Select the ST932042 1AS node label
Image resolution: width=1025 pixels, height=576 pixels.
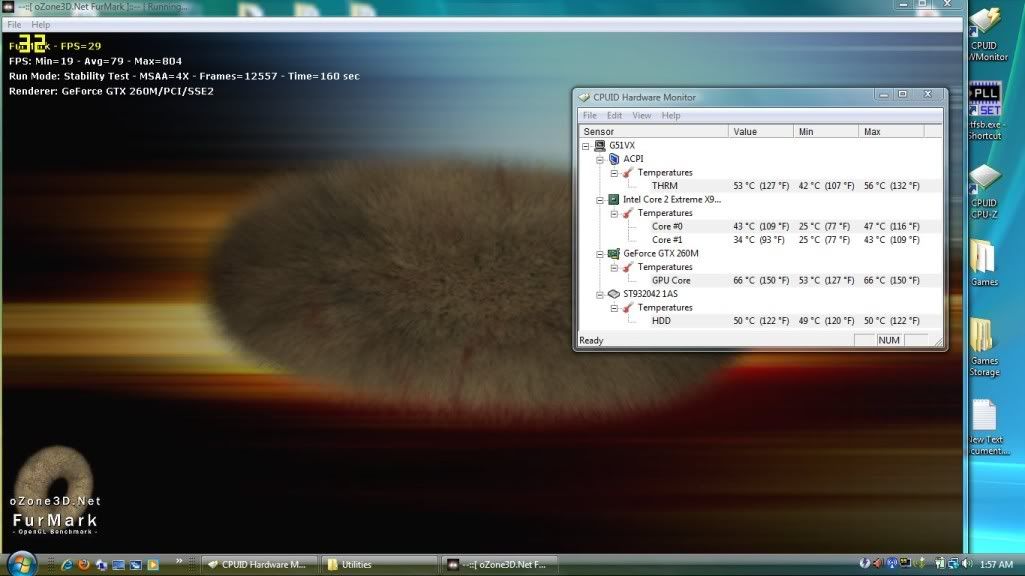pos(650,294)
